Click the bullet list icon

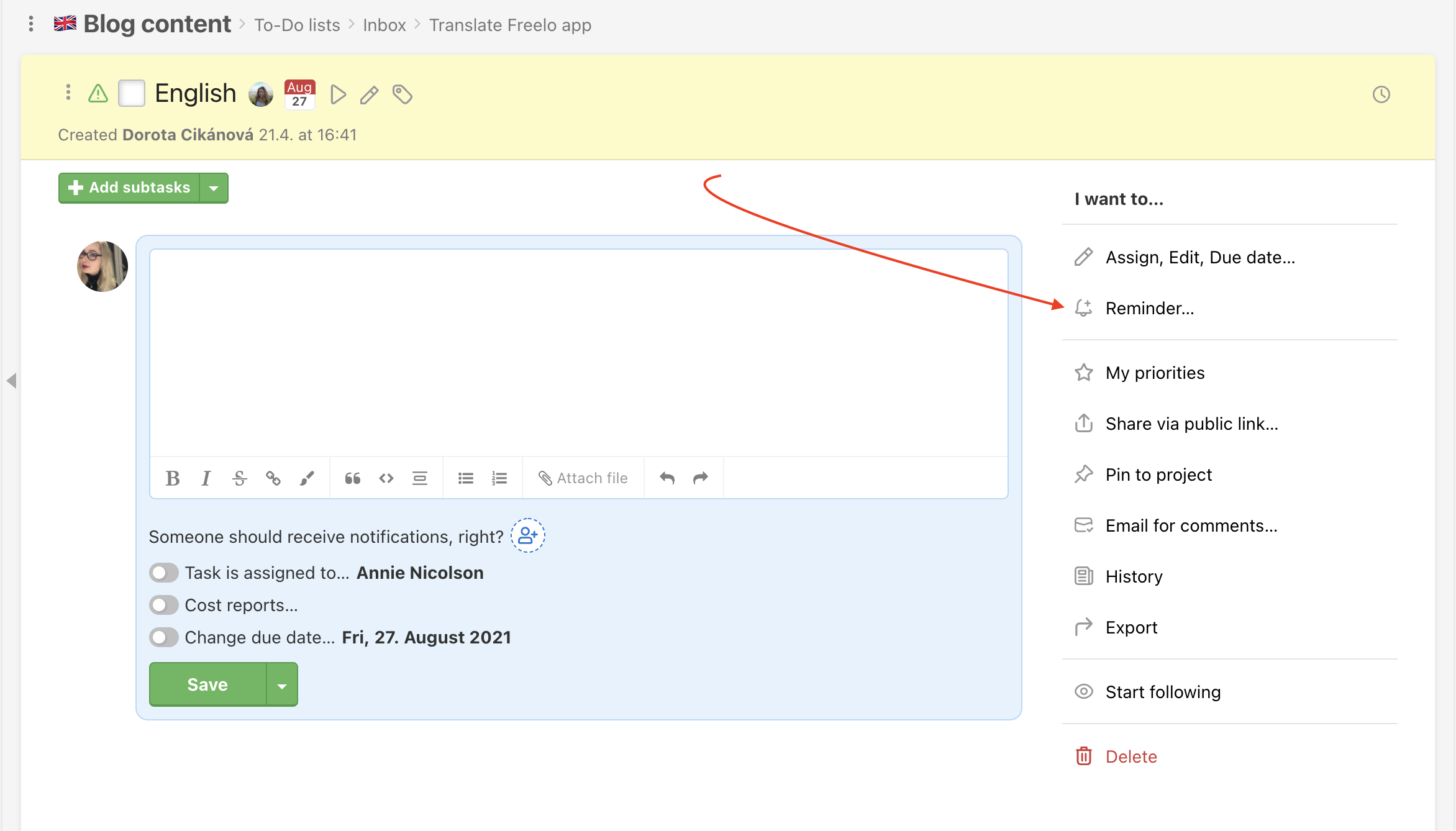click(466, 477)
